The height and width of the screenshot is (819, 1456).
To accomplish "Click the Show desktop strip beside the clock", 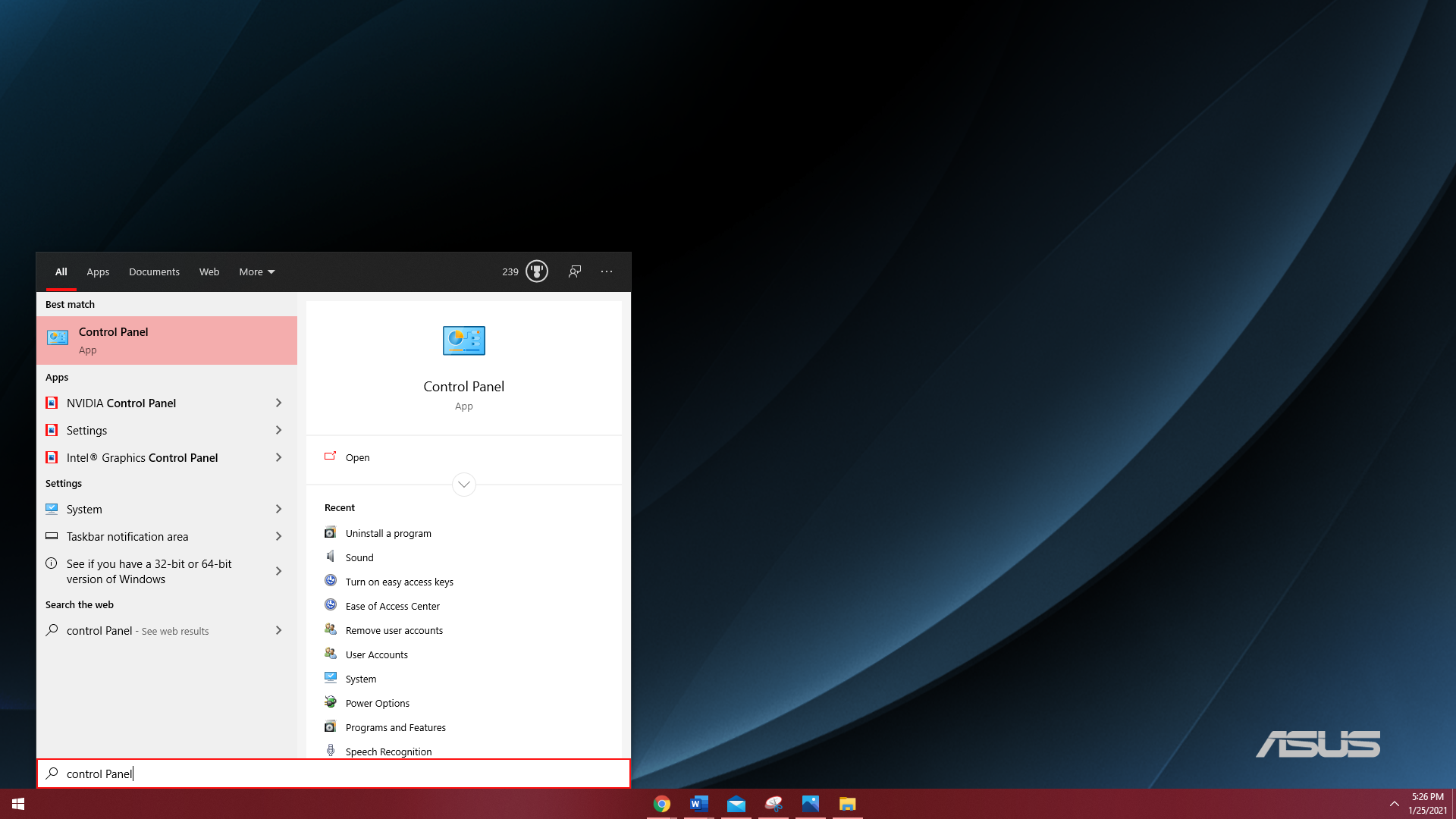I will point(1454,804).
